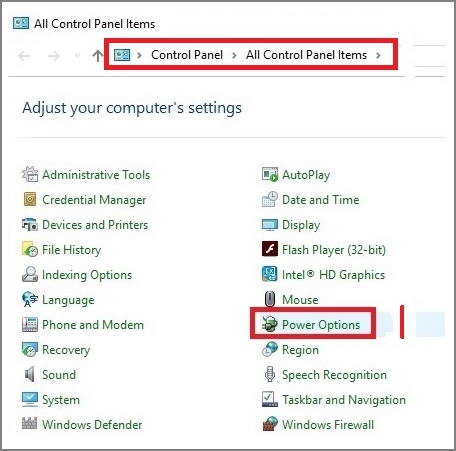Click the Back navigation arrow
The width and height of the screenshot is (456, 451).
[x=24, y=56]
